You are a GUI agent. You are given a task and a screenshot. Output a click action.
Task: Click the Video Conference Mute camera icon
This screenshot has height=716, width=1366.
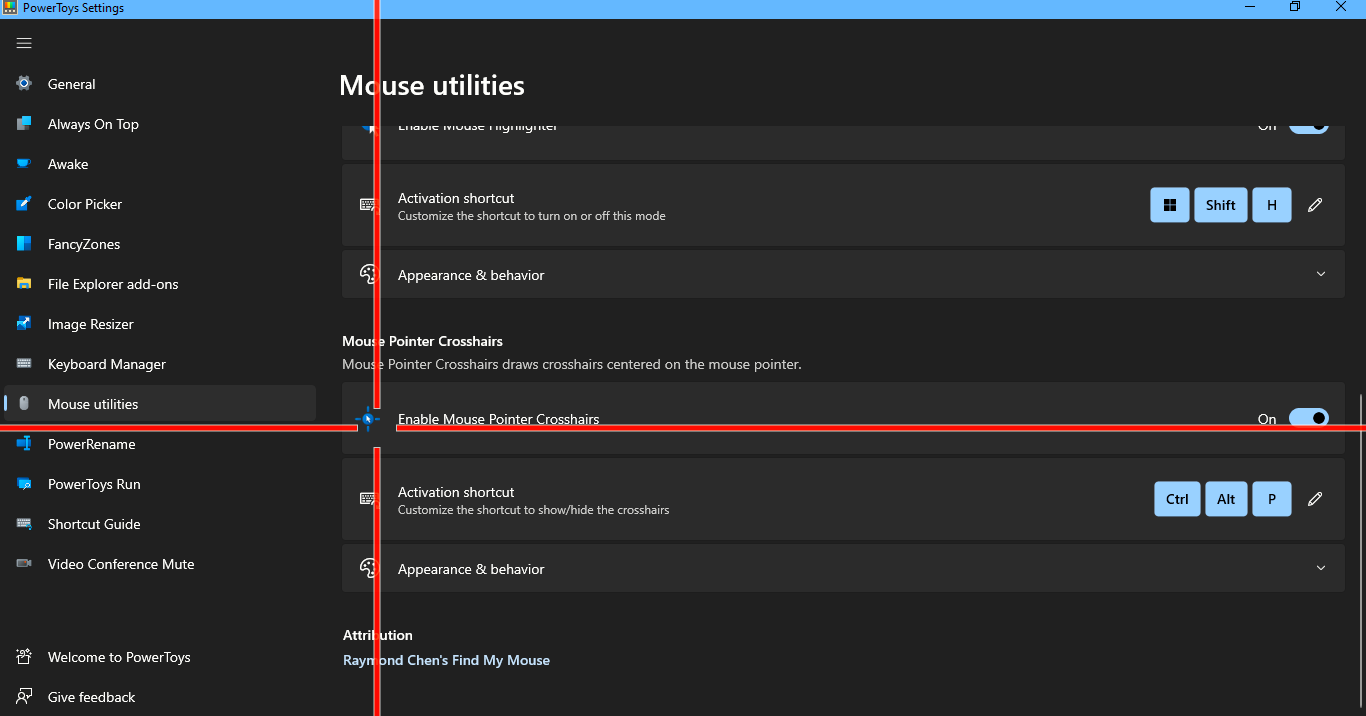(x=23, y=564)
